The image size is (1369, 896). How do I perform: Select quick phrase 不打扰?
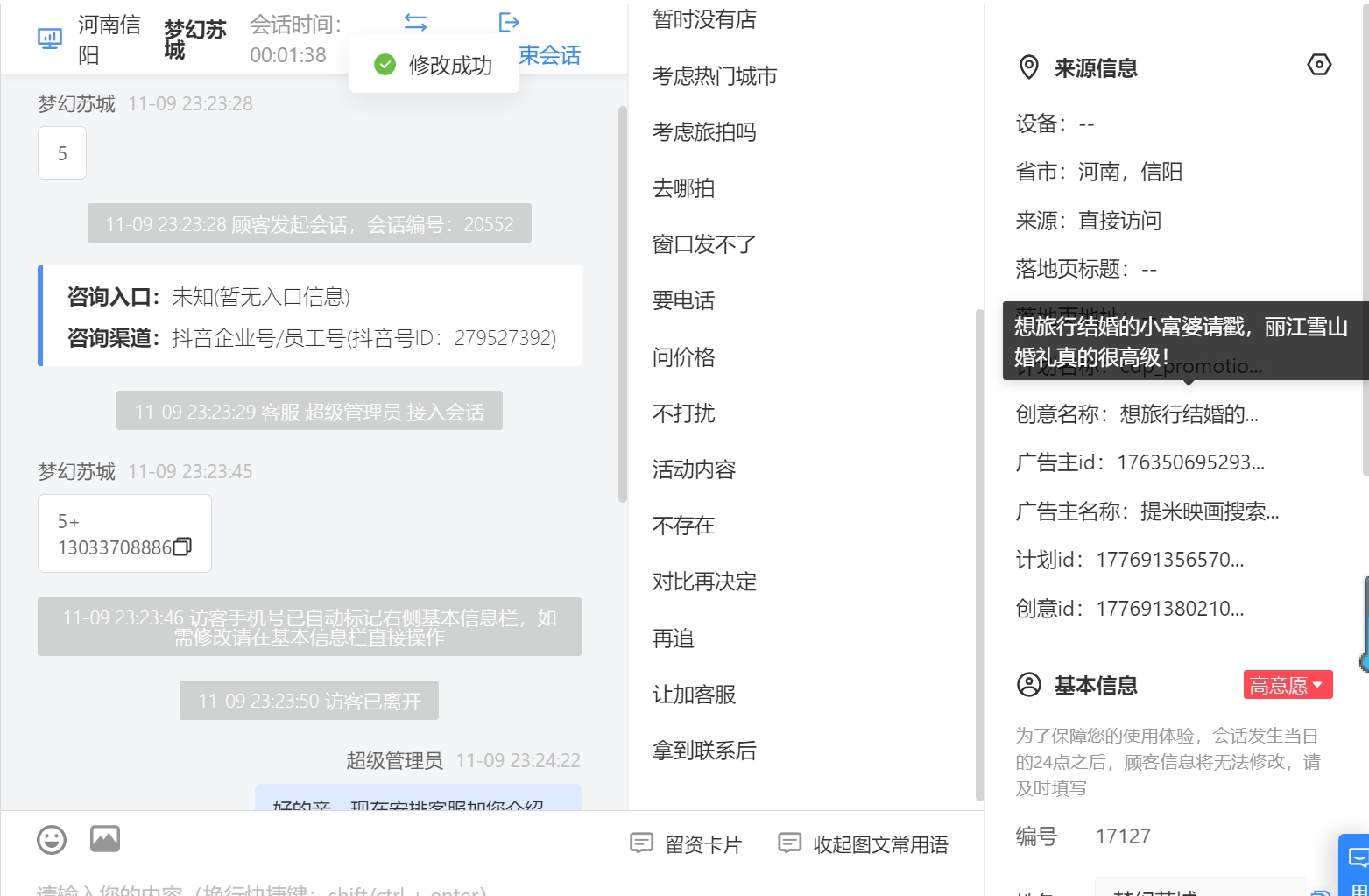683,413
